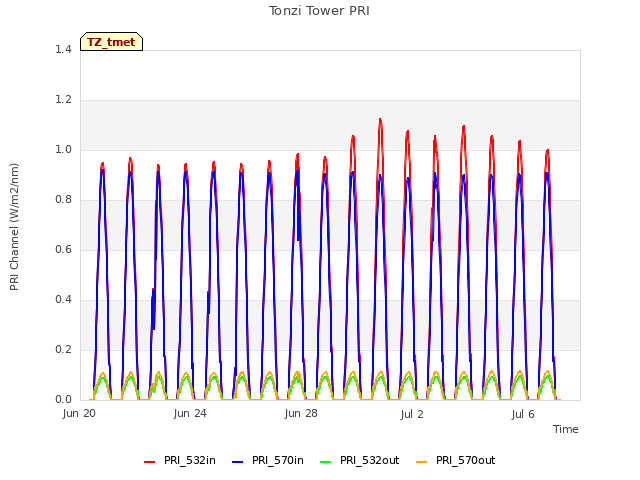
Task: Click the 0.0 y-axis tick label
Action: click(63, 400)
